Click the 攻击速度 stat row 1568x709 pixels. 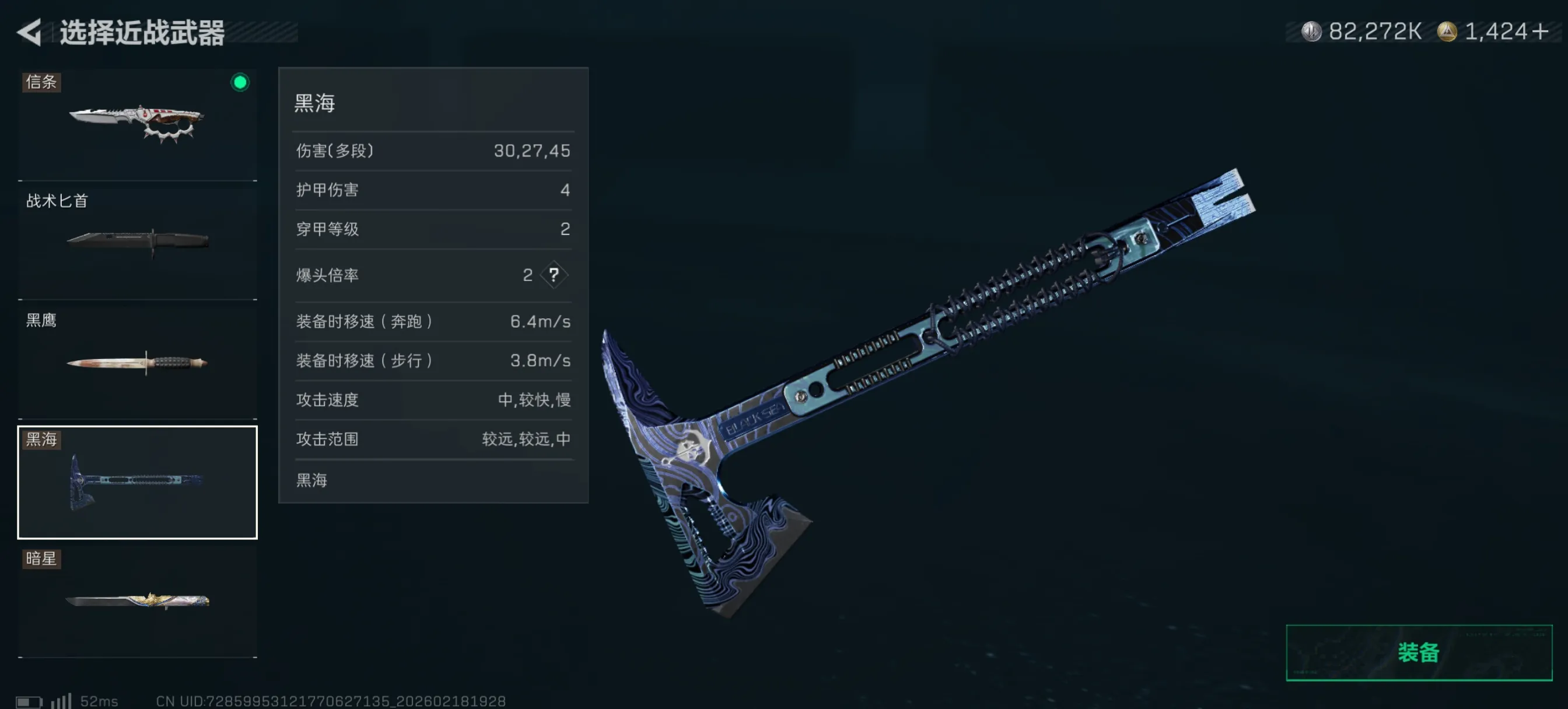coord(433,400)
